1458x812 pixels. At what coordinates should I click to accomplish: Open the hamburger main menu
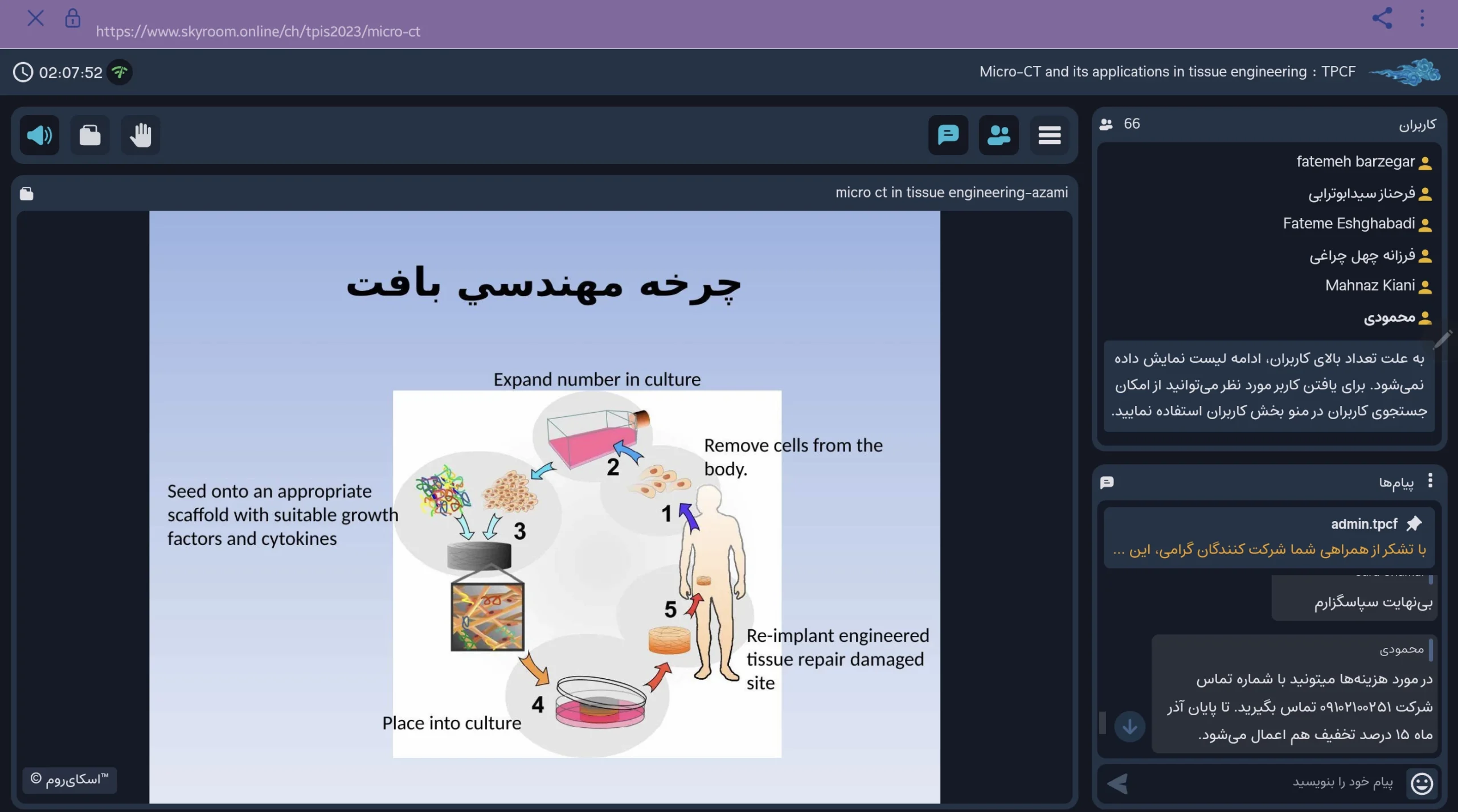tap(1049, 135)
